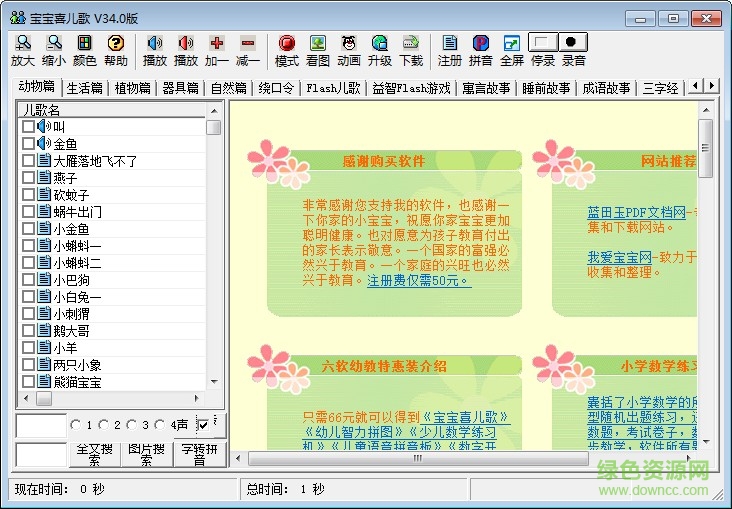732x509 pixels.
Task: Tick the checkbox for 小白兔一
Action: coord(28,297)
